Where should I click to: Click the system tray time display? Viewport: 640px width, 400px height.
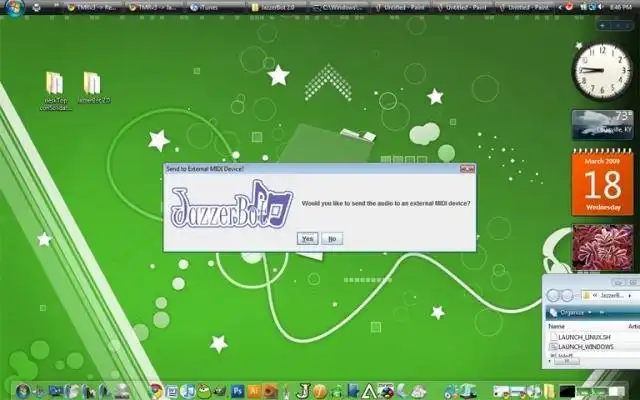[x=622, y=7]
